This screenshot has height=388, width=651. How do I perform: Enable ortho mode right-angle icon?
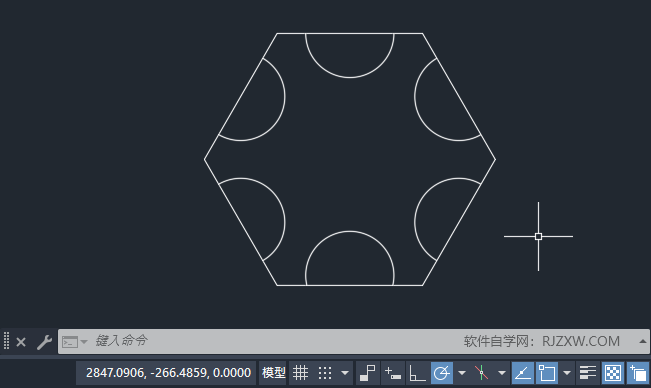pos(417,373)
